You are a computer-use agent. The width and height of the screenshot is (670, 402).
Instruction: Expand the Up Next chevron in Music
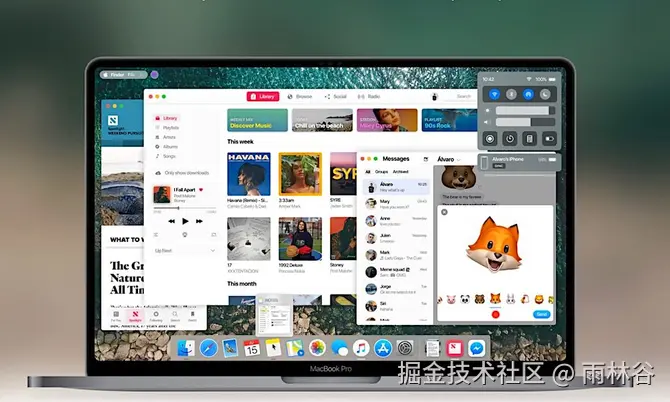pos(212,251)
